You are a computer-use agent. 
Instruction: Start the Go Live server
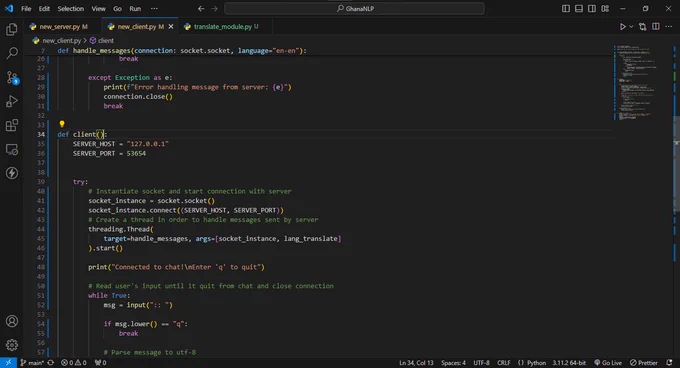pos(608,362)
